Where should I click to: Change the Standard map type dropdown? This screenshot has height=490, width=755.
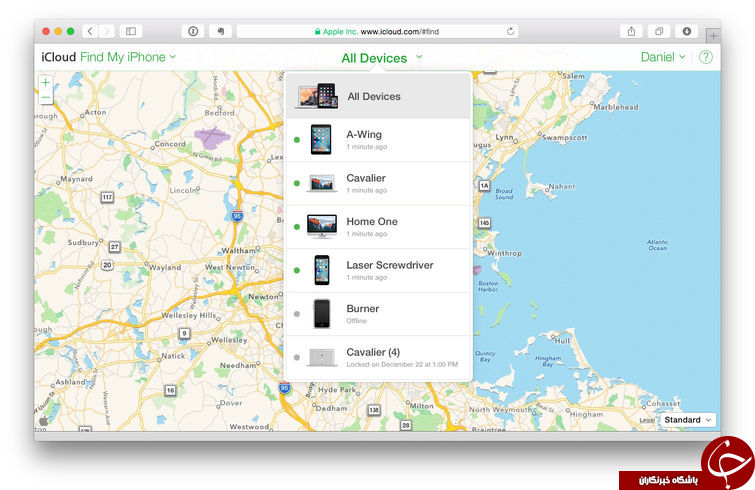[x=688, y=420]
